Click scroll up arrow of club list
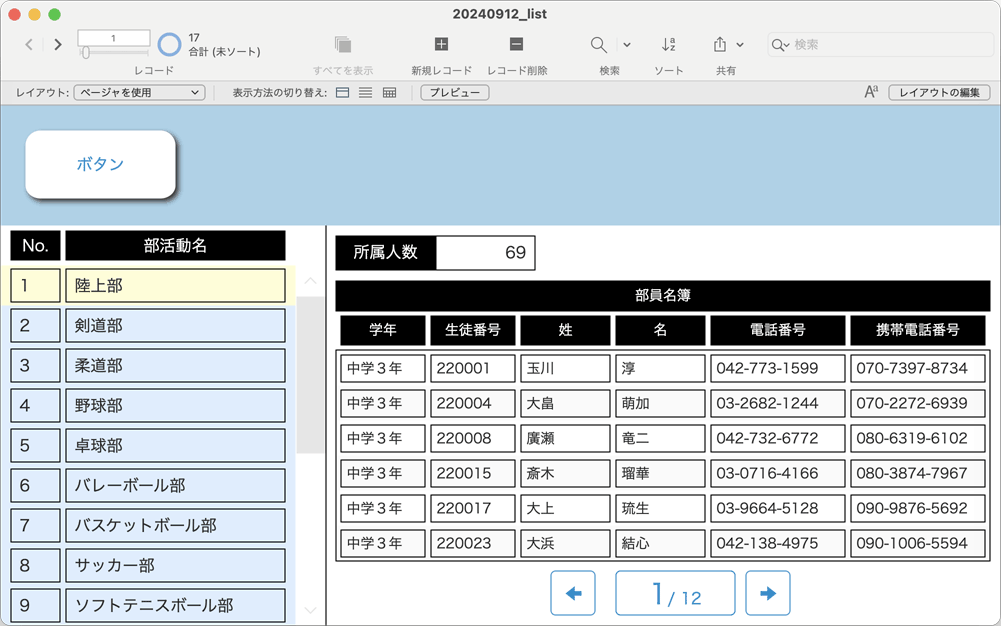The image size is (1001, 626). [x=310, y=281]
